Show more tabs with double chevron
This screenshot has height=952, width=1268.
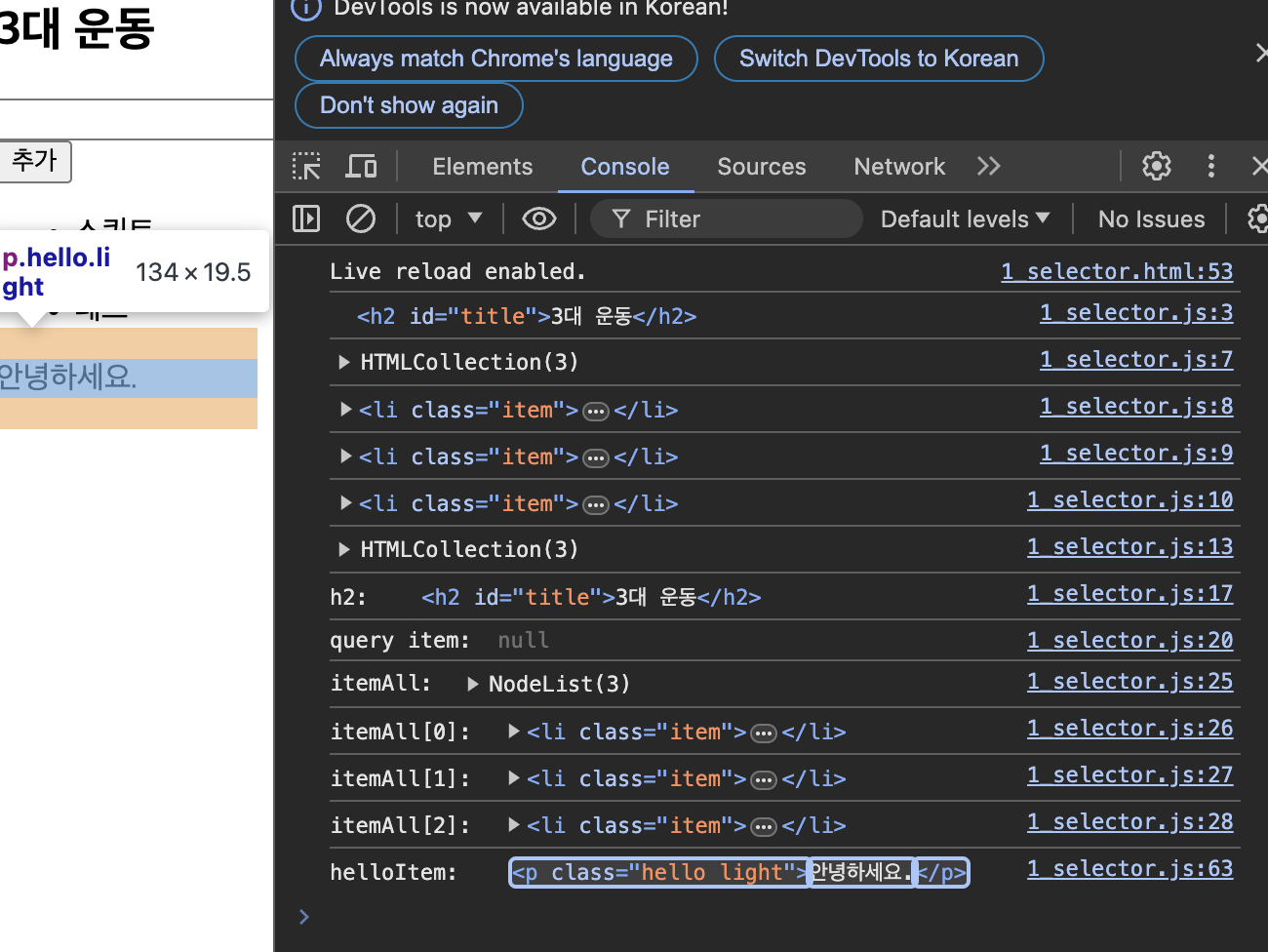point(989,167)
